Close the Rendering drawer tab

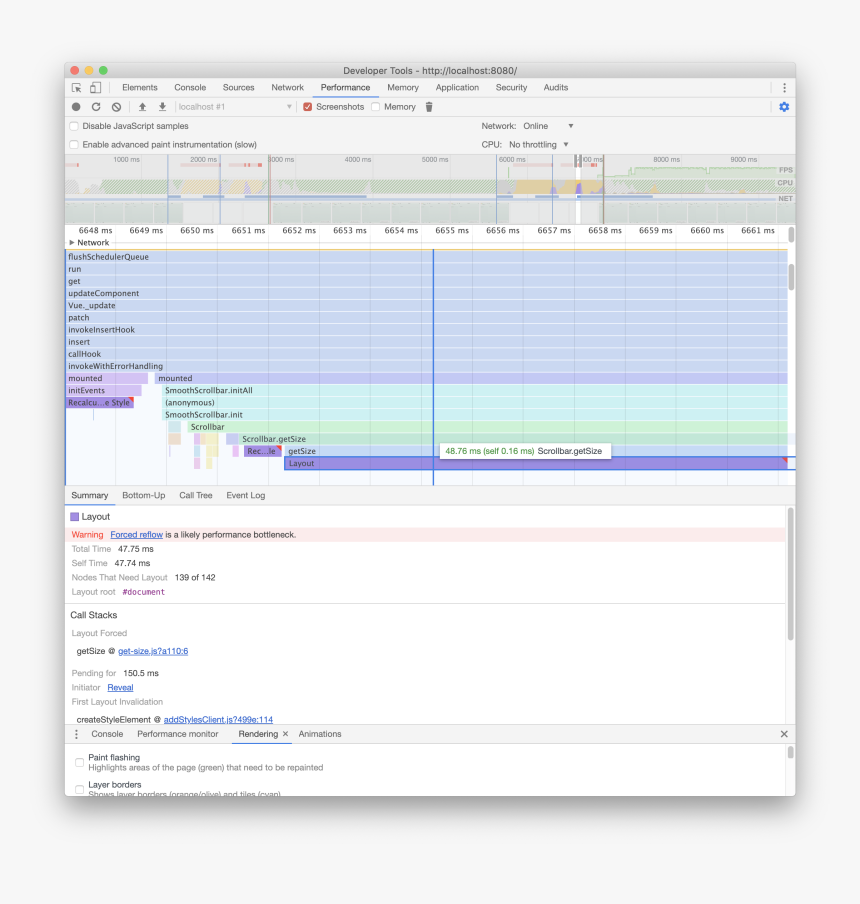coord(285,734)
